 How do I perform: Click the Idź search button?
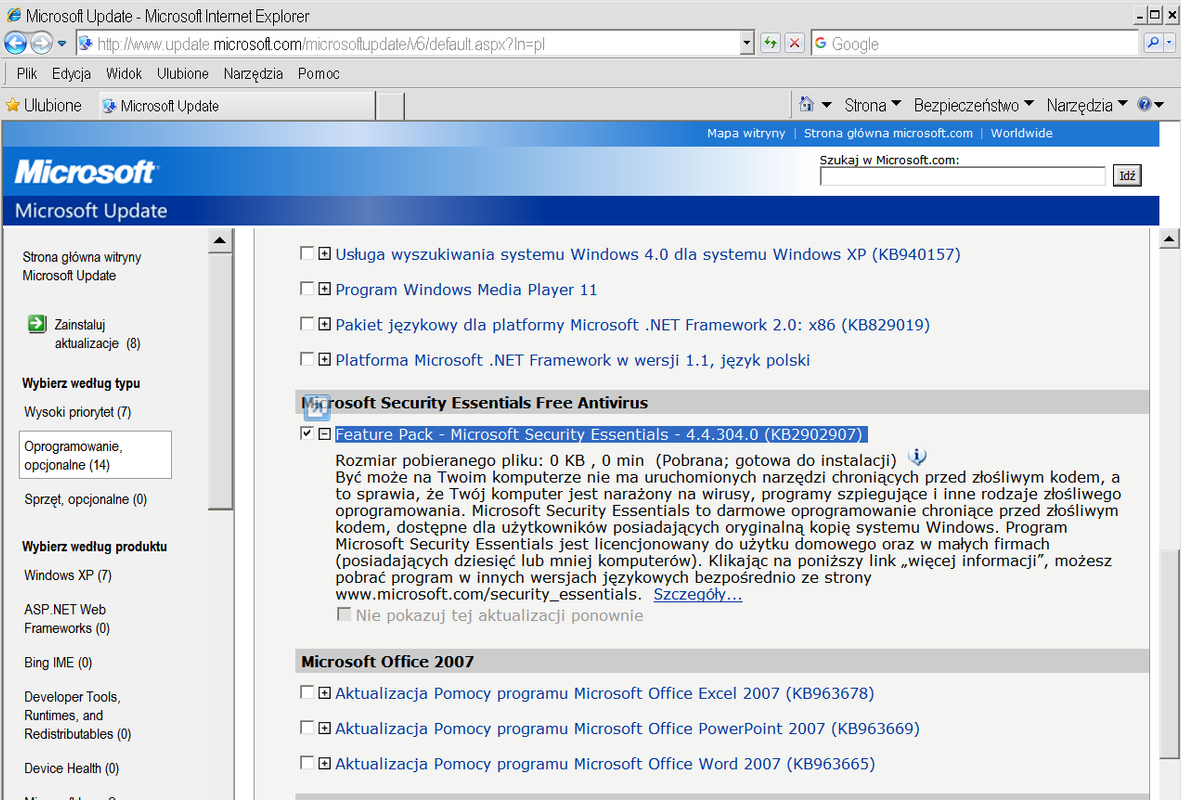(x=1127, y=176)
